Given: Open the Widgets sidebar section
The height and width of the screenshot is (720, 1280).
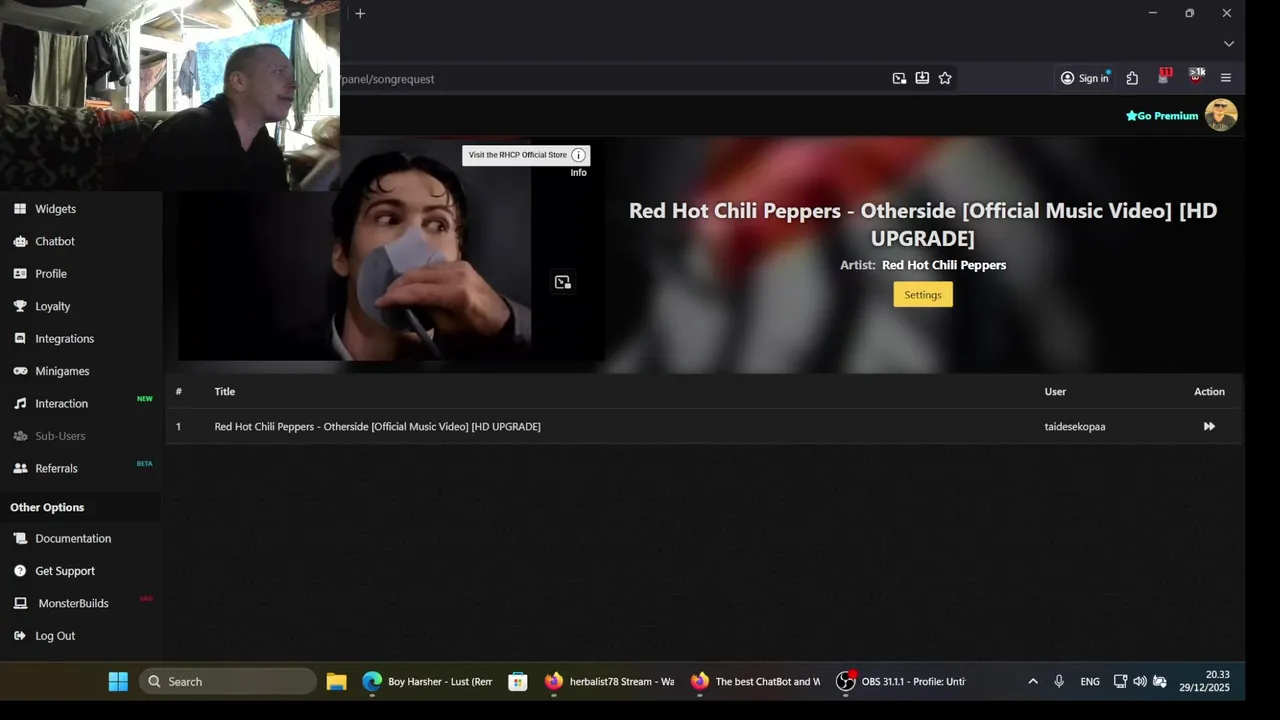Looking at the screenshot, I should pos(55,209).
